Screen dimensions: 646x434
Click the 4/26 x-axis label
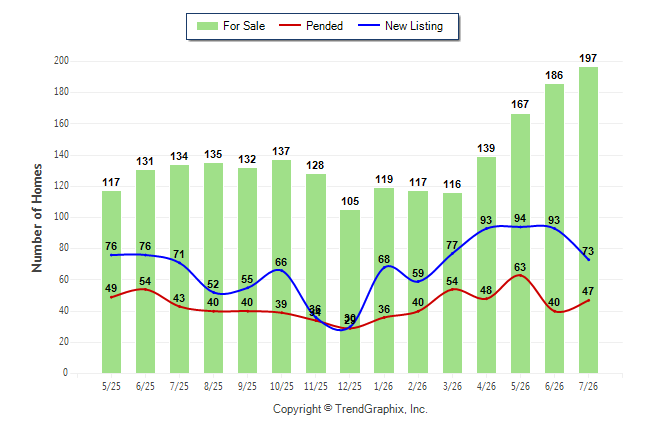click(486, 386)
